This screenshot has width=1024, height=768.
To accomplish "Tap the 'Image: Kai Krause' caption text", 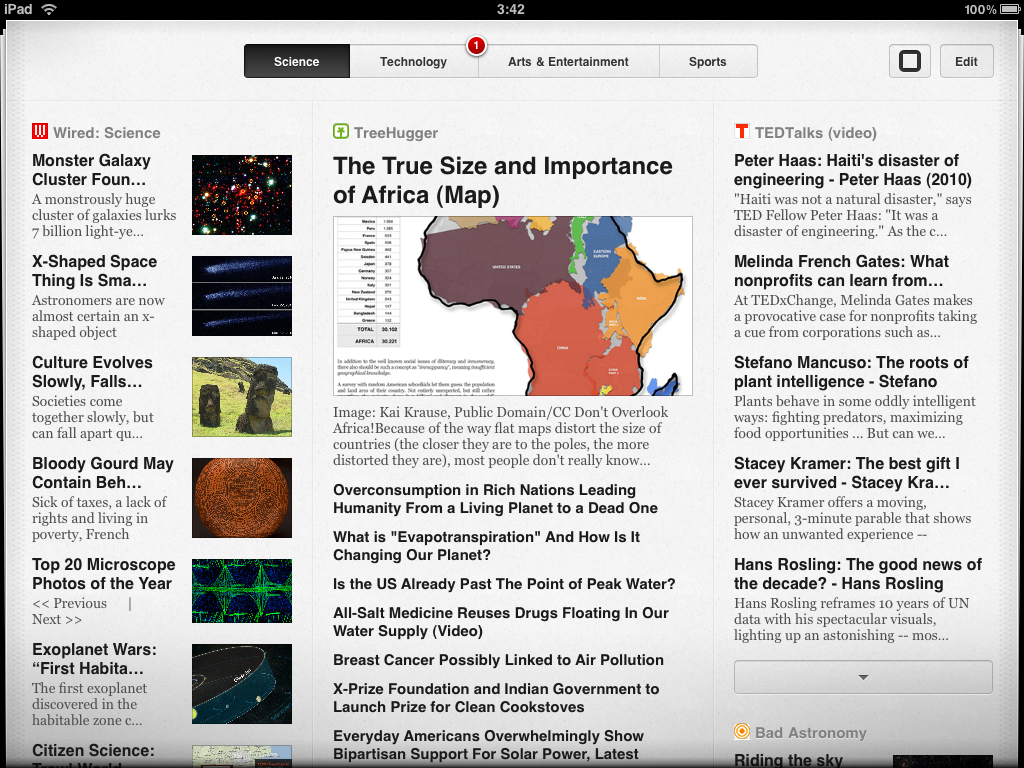I will coord(500,436).
